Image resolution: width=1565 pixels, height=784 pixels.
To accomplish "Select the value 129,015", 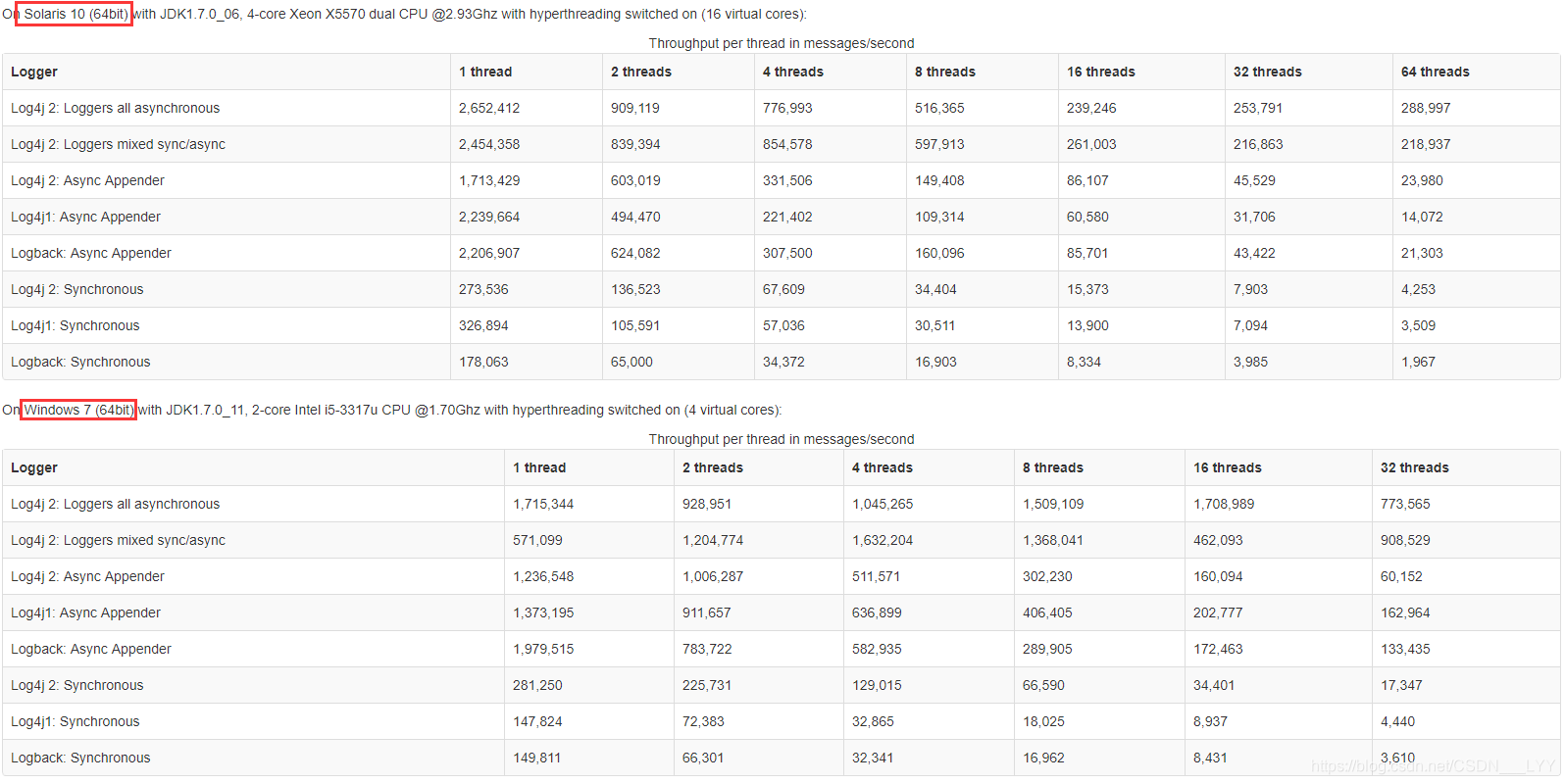I will click(877, 685).
